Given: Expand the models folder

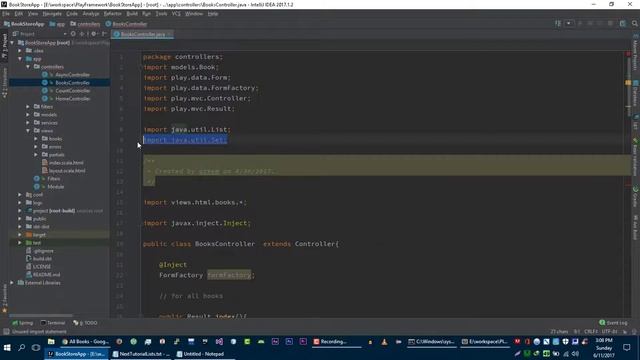Looking at the screenshot, I should [x=28, y=115].
